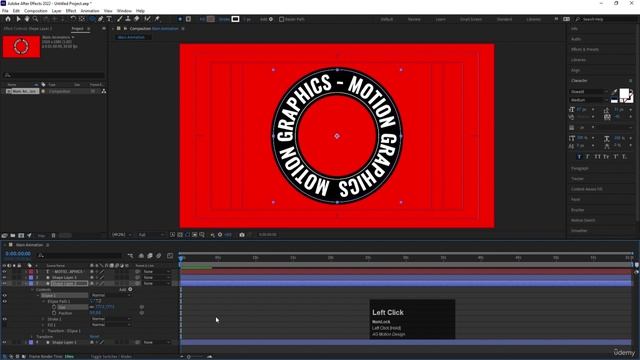Select the Selection arrow tool
This screenshot has height=360, width=640.
coord(18,19)
